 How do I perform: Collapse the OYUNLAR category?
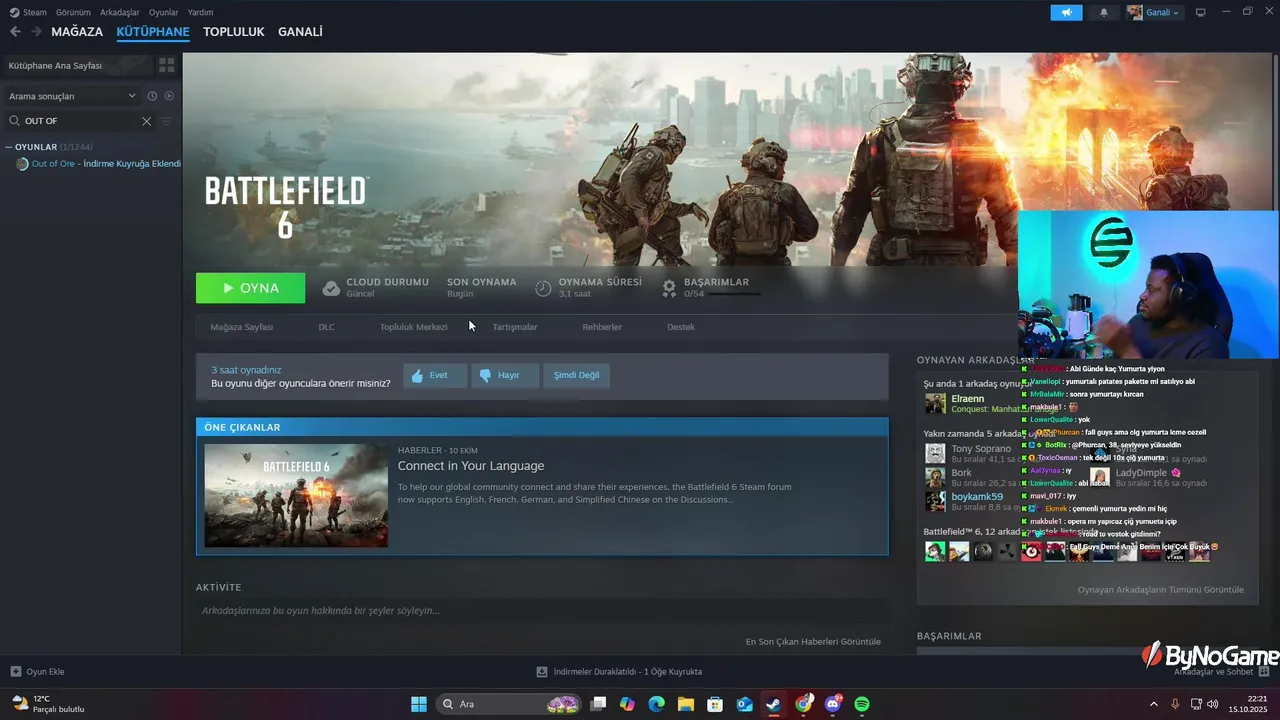point(8,147)
